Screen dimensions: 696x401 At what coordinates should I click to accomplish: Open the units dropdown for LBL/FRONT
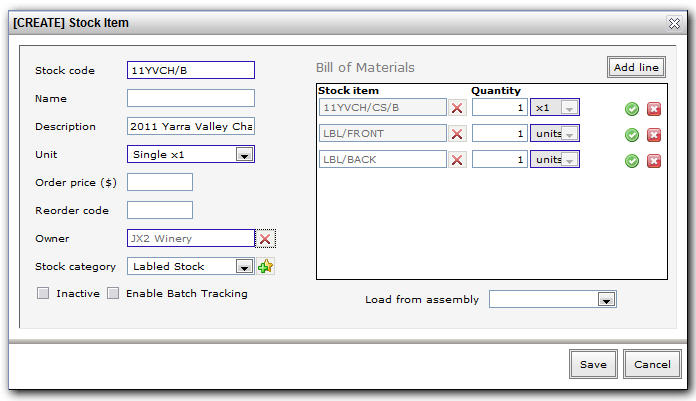555,133
